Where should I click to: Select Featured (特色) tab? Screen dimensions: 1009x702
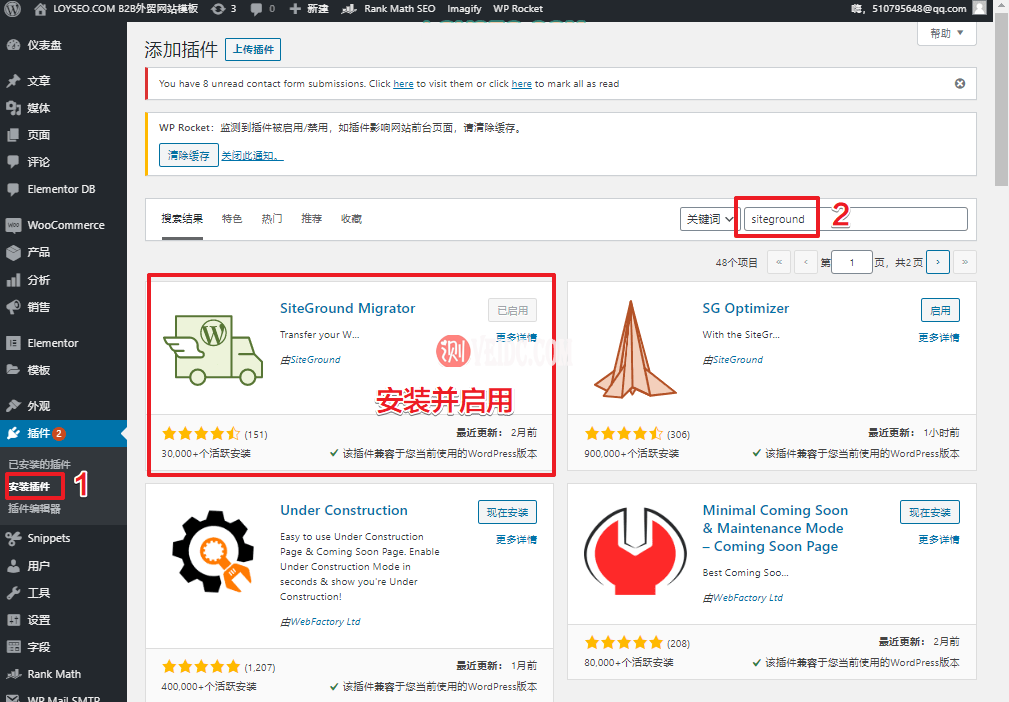pyautogui.click(x=232, y=219)
